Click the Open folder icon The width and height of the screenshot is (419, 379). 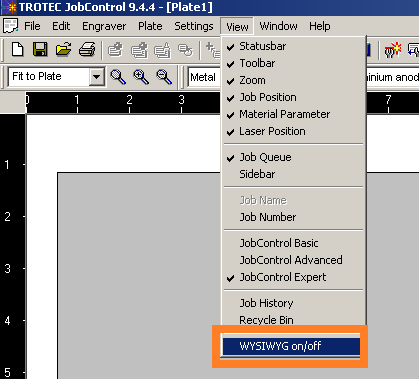(63, 50)
